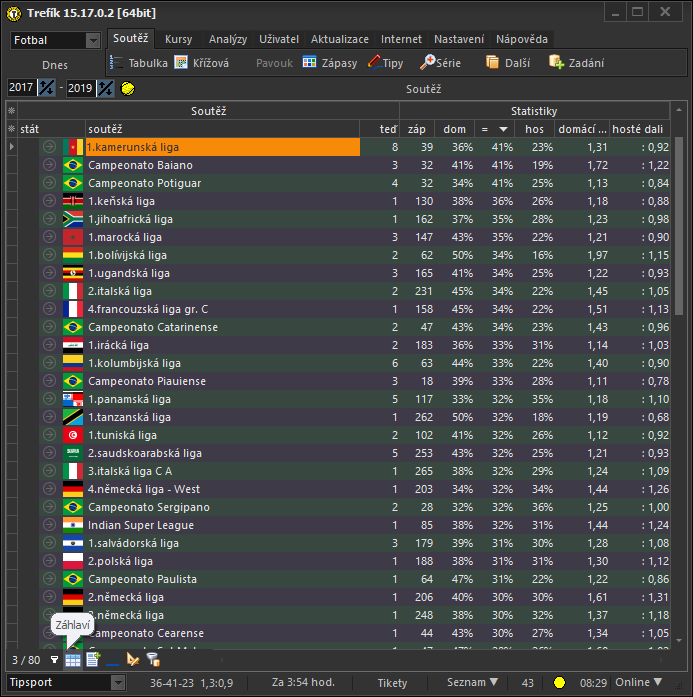Open the Analýzy tab
Screen dimensions: 693x697
[x=228, y=39]
